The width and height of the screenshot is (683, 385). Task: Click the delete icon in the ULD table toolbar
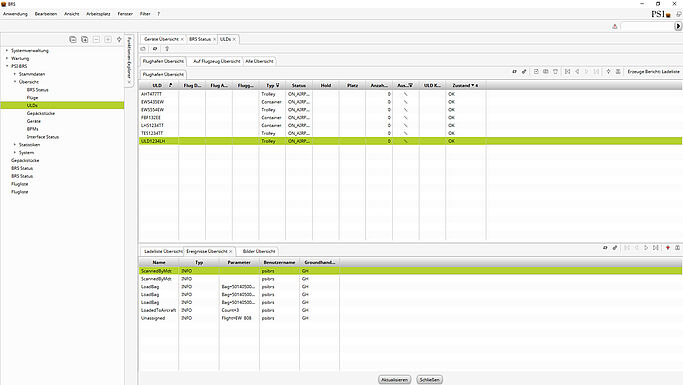point(555,71)
